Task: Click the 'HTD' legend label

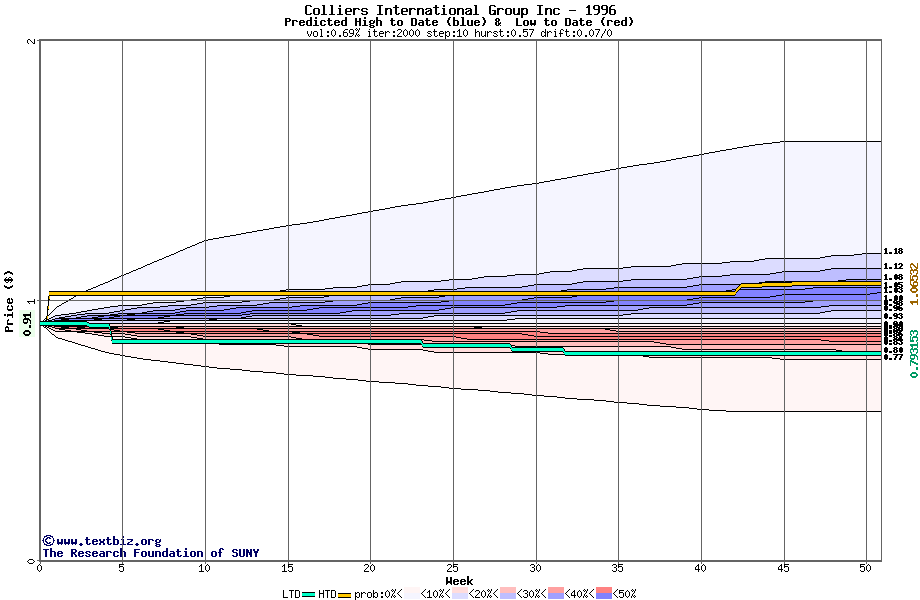Action: [x=327, y=594]
